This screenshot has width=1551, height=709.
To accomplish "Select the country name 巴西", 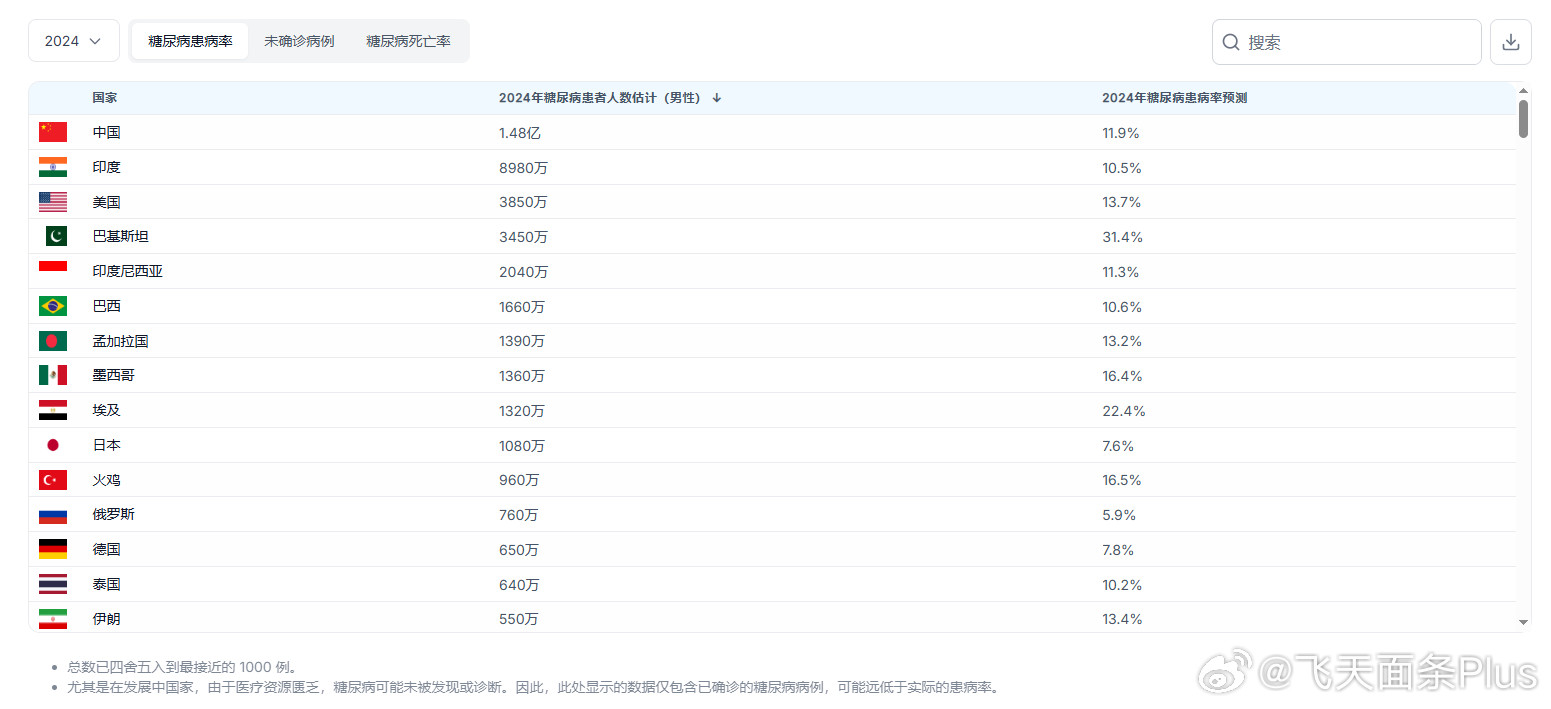I will click(106, 306).
